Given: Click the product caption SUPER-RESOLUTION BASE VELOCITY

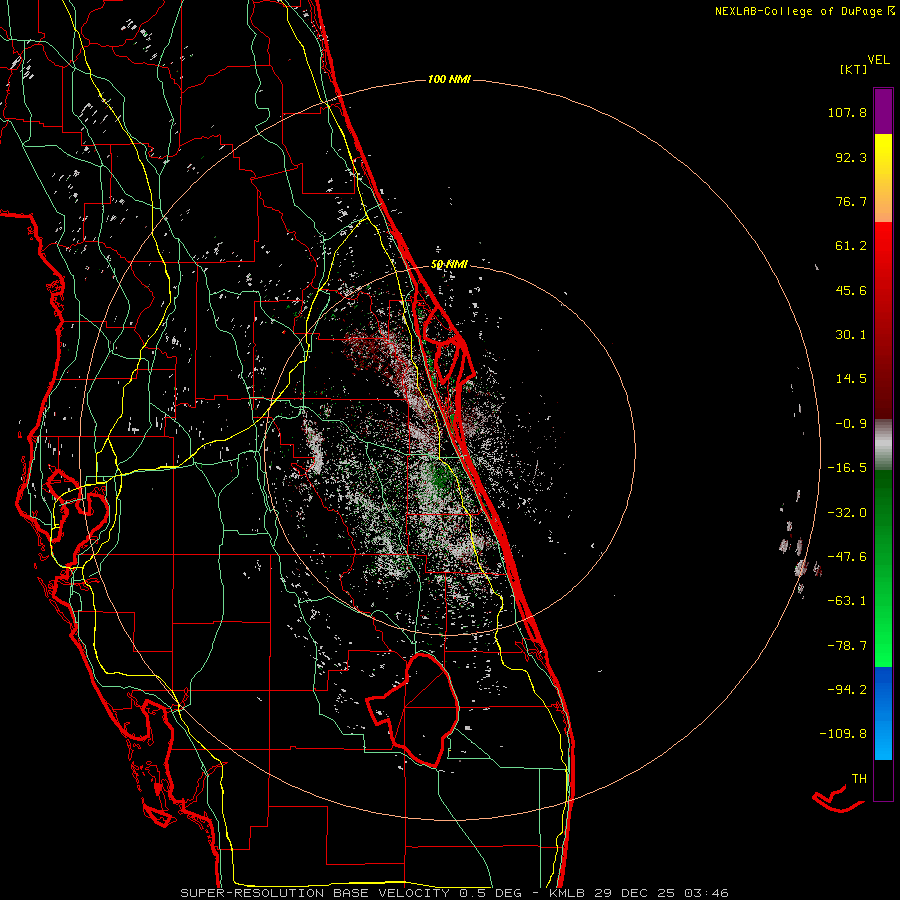Looking at the screenshot, I should pos(315,893).
